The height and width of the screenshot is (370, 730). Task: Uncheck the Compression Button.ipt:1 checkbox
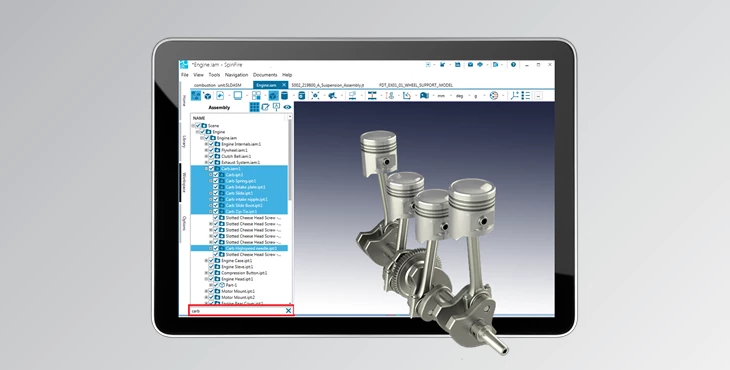[211, 273]
